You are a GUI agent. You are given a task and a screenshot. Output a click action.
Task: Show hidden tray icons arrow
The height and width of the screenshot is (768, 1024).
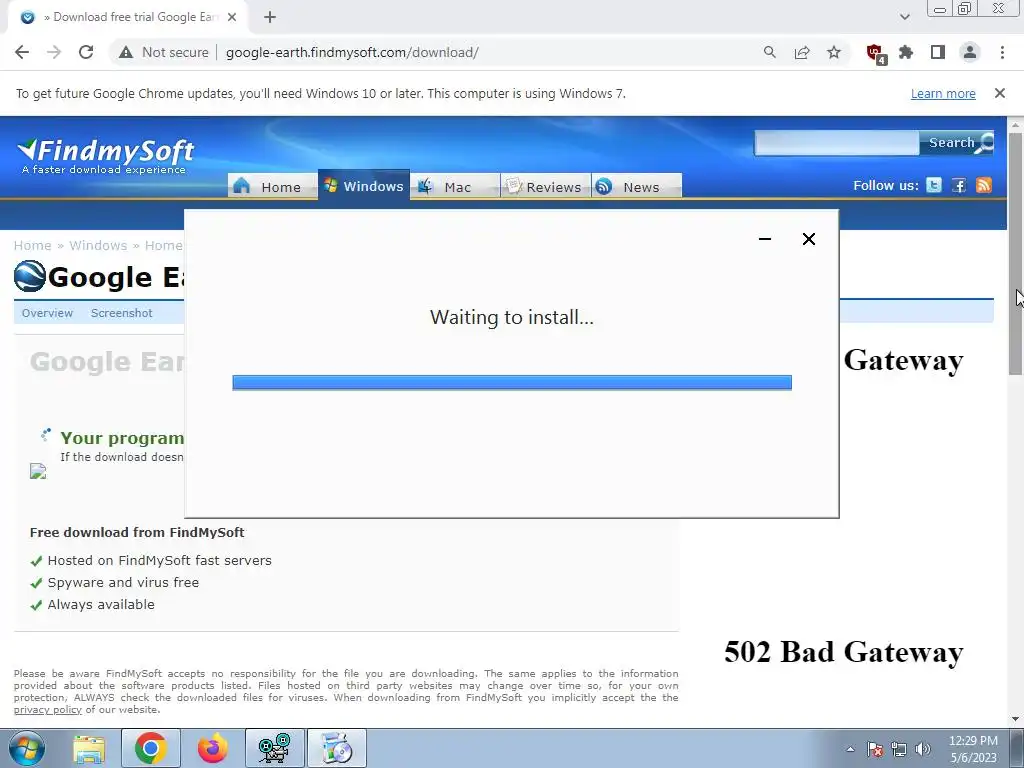(850, 749)
